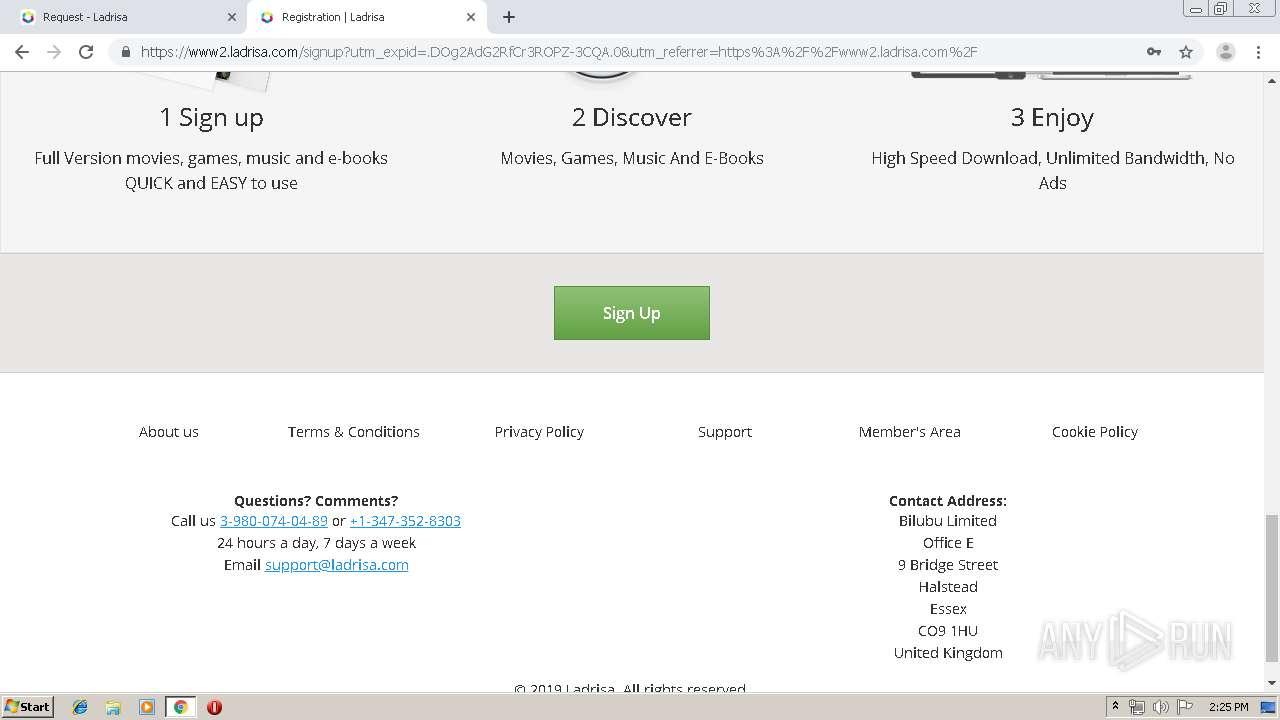This screenshot has width=1280, height=720.
Task: Select the Chrome taskbar icon
Action: pyautogui.click(x=180, y=707)
